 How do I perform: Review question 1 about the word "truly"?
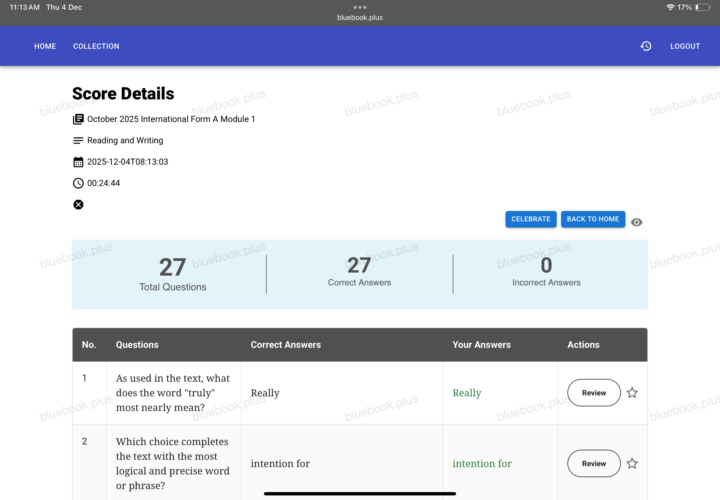(594, 393)
